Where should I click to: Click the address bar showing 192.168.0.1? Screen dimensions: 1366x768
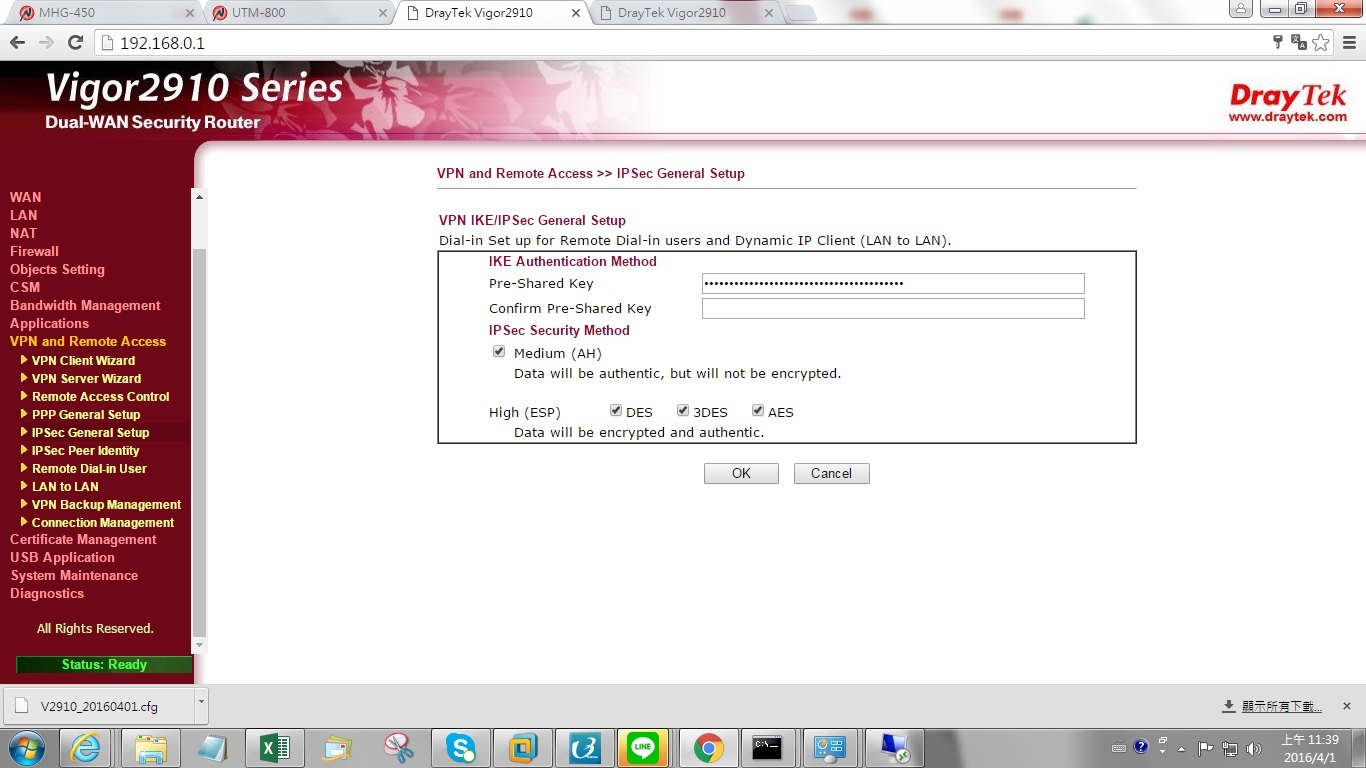(680, 43)
